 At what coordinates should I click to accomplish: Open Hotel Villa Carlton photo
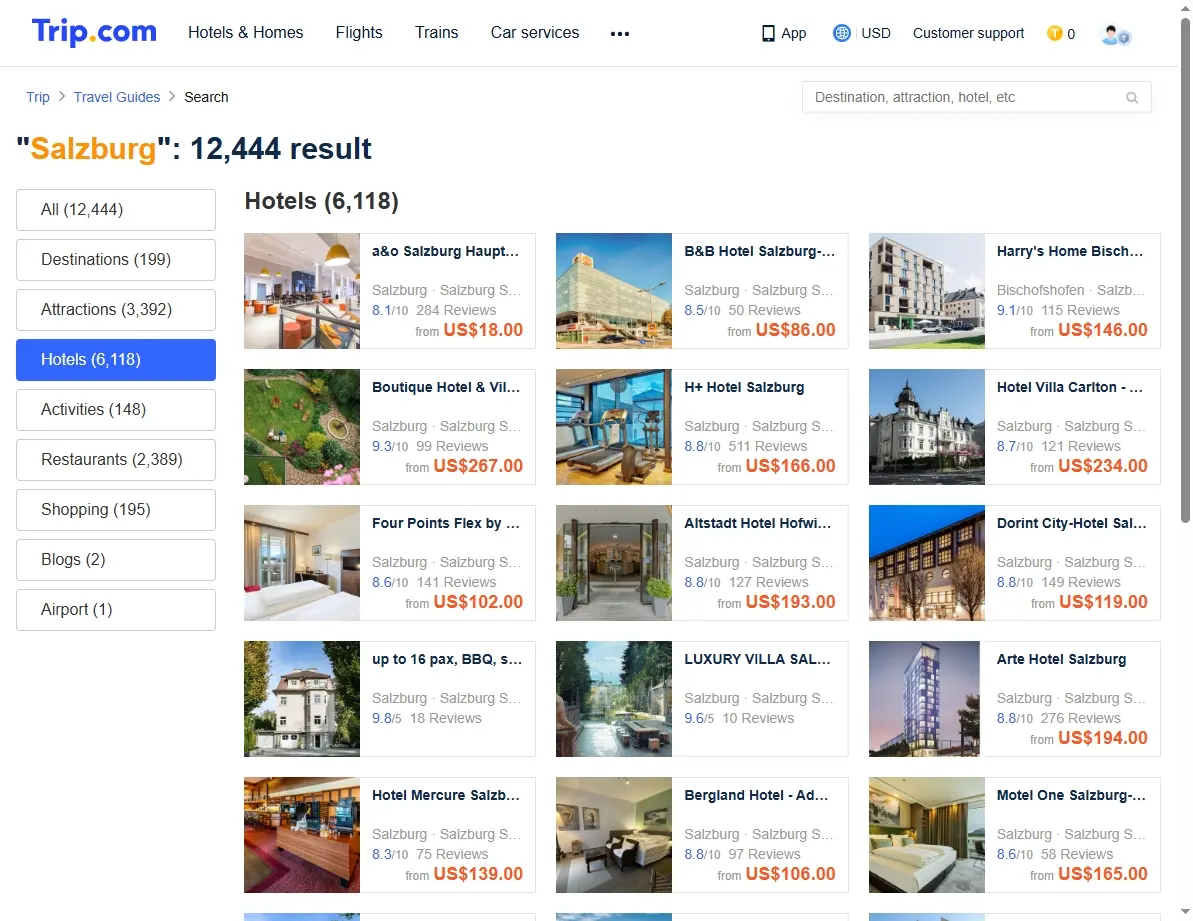pyautogui.click(x=927, y=427)
